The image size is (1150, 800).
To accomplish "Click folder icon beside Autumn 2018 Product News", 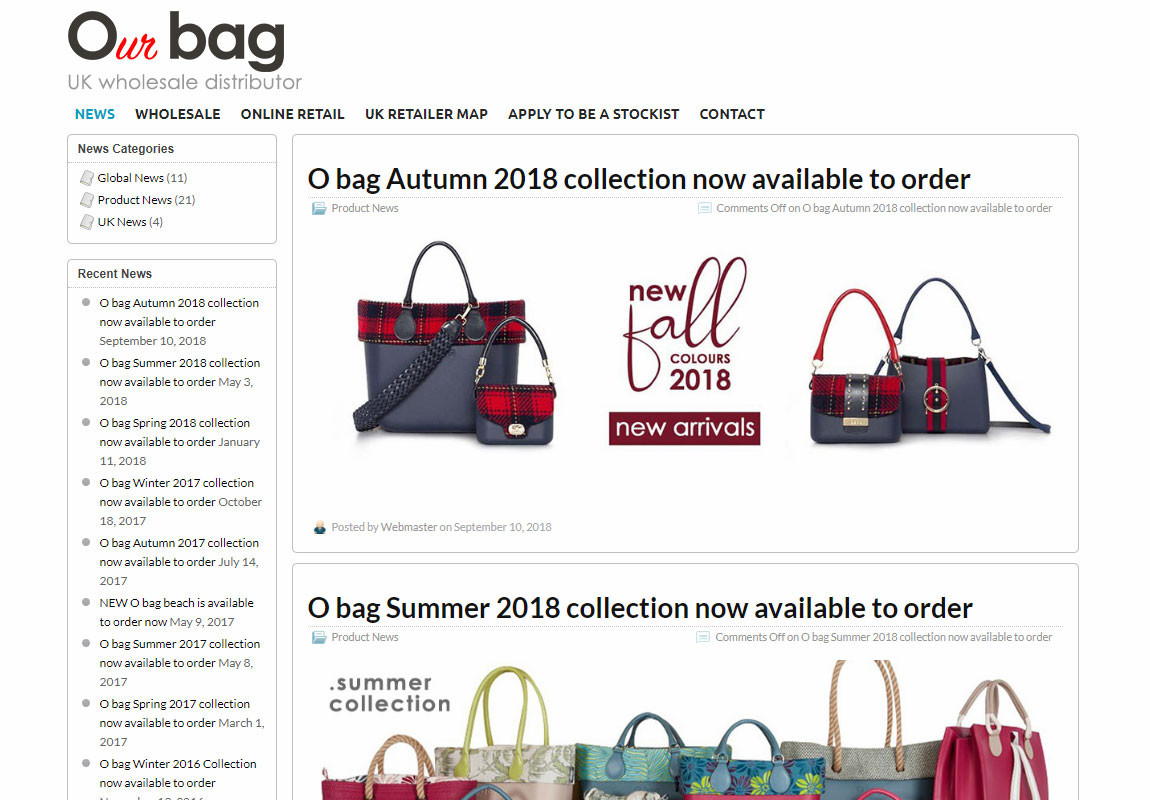I will (319, 208).
